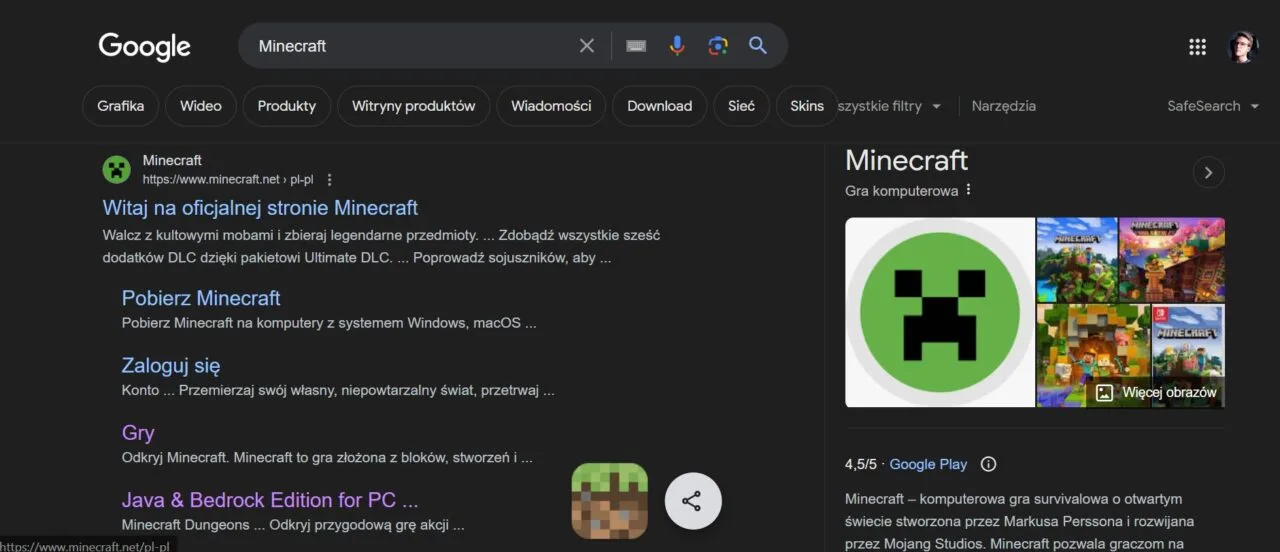
Task: Open Witaj na oficjalnej stronie Minecraft result
Action: [260, 208]
